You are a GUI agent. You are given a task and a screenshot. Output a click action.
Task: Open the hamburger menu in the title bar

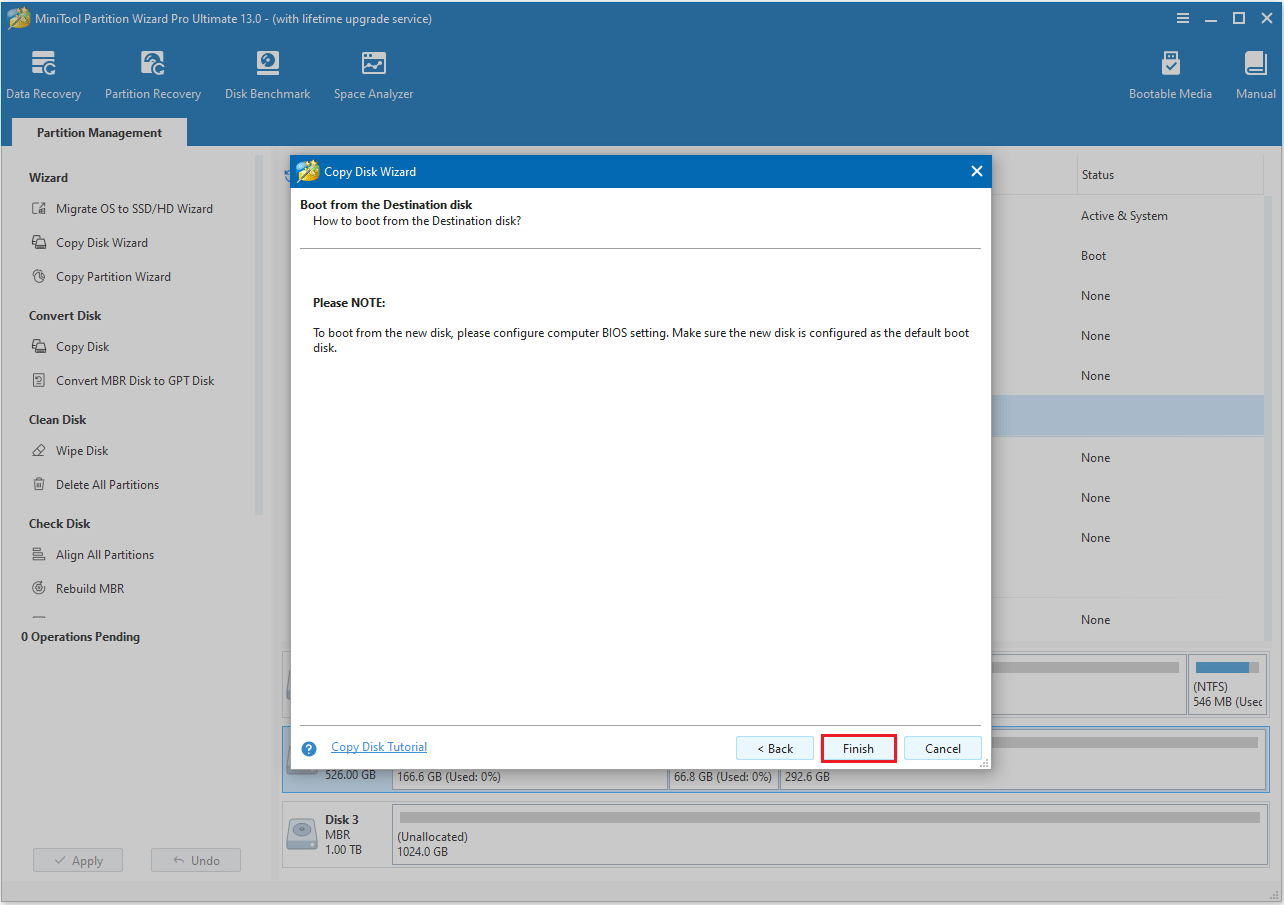pyautogui.click(x=1183, y=17)
